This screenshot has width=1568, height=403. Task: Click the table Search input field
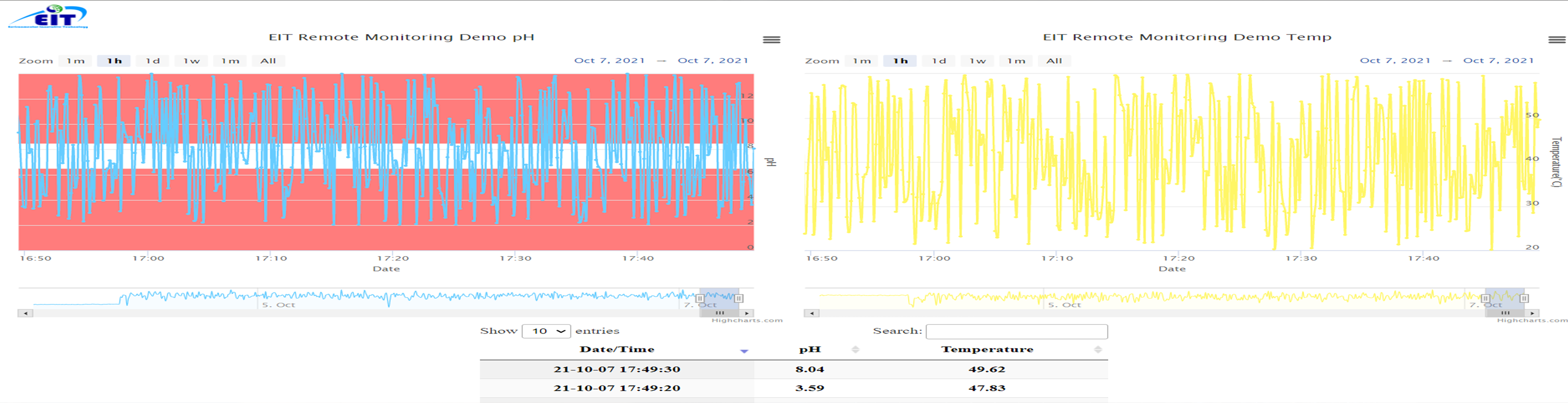1016,331
